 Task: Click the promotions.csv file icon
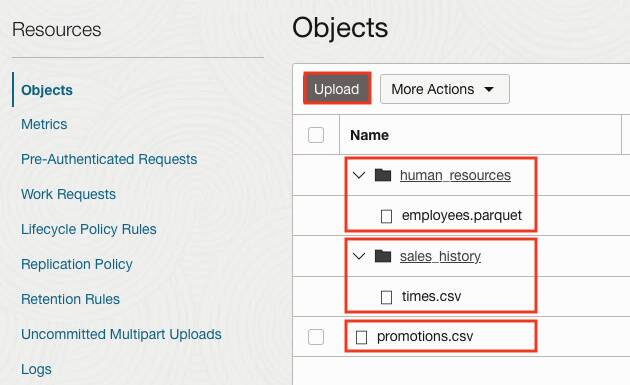[x=361, y=337]
